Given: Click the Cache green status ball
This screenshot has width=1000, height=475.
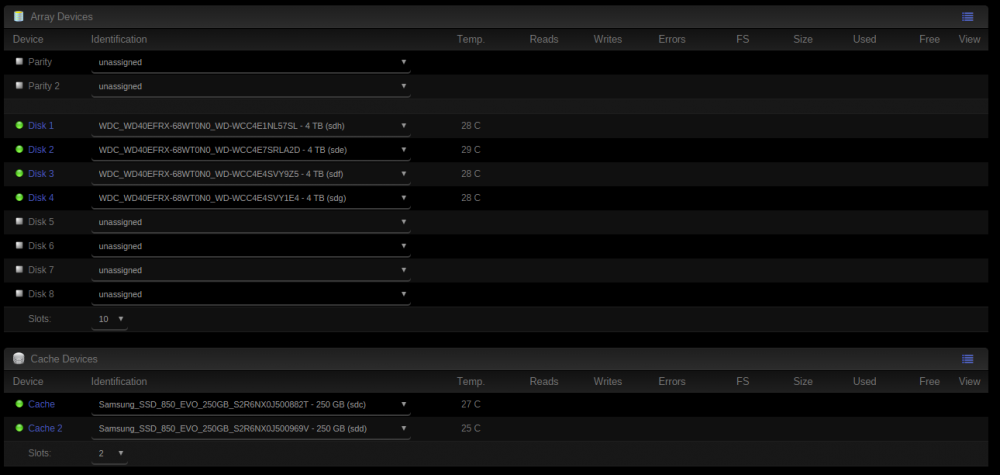Looking at the screenshot, I should [x=19, y=404].
